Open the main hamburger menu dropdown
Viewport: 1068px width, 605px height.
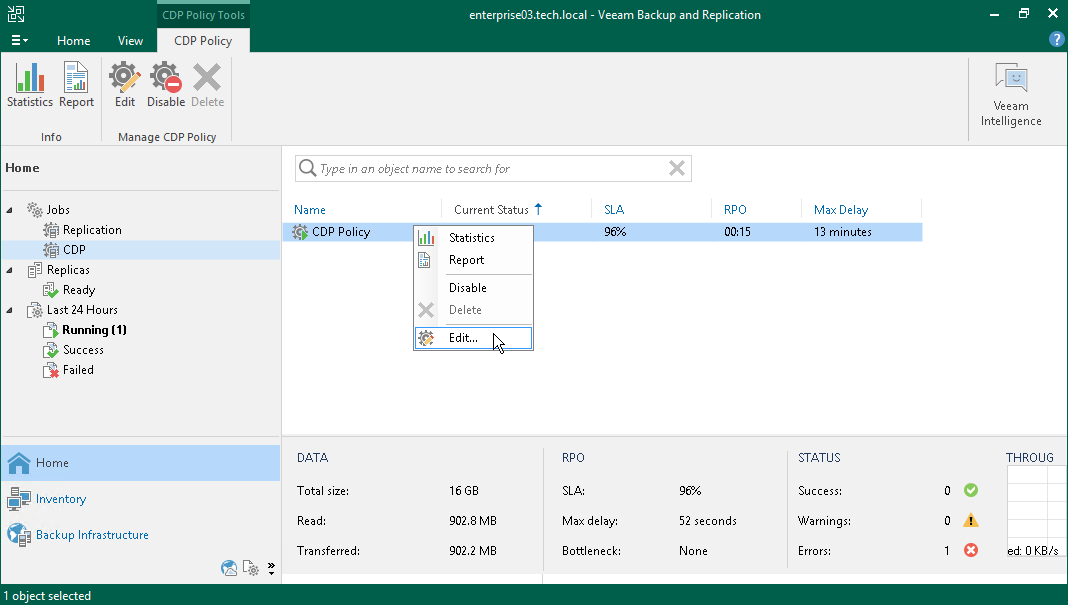(x=20, y=41)
